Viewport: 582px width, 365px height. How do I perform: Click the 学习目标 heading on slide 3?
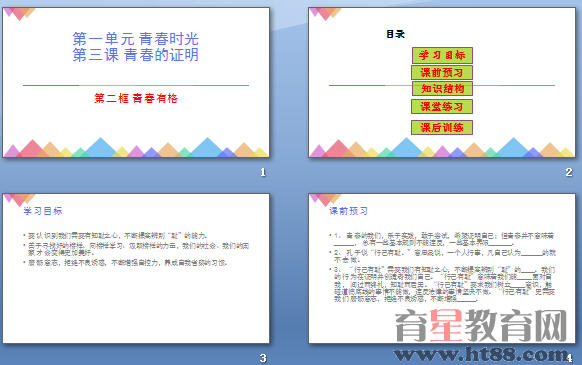click(x=43, y=211)
